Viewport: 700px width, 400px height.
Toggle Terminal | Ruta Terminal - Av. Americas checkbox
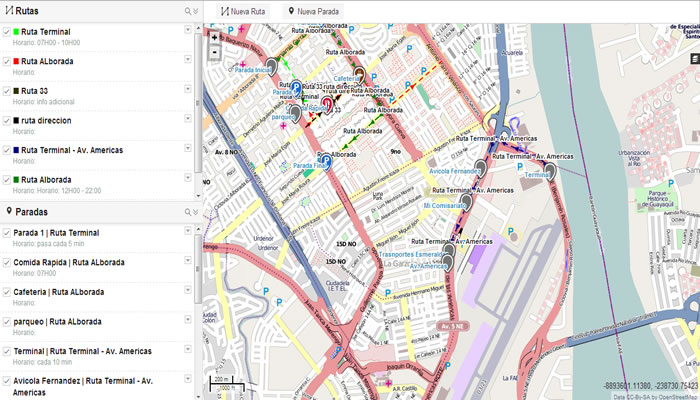(7, 351)
